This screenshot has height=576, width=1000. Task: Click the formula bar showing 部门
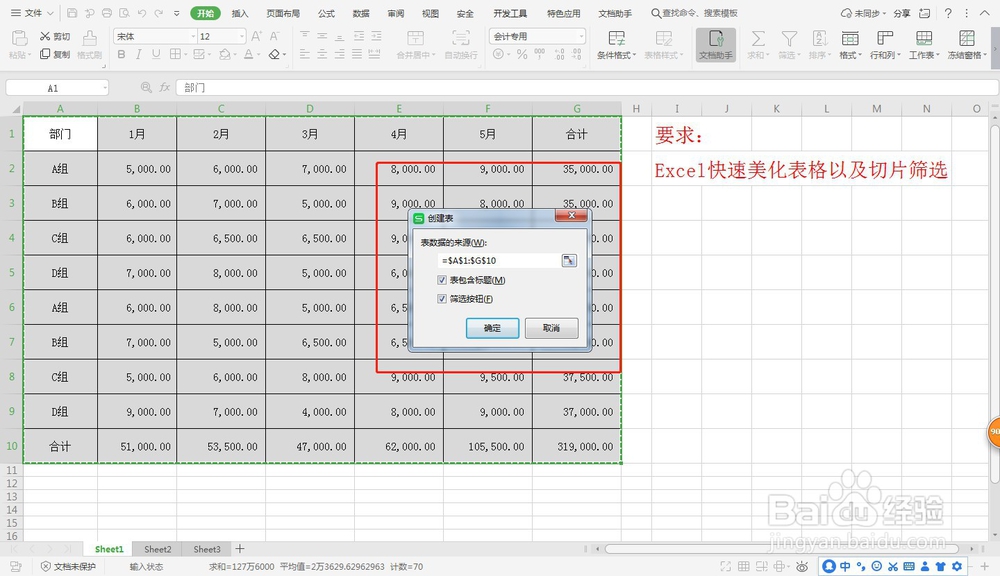(587, 87)
